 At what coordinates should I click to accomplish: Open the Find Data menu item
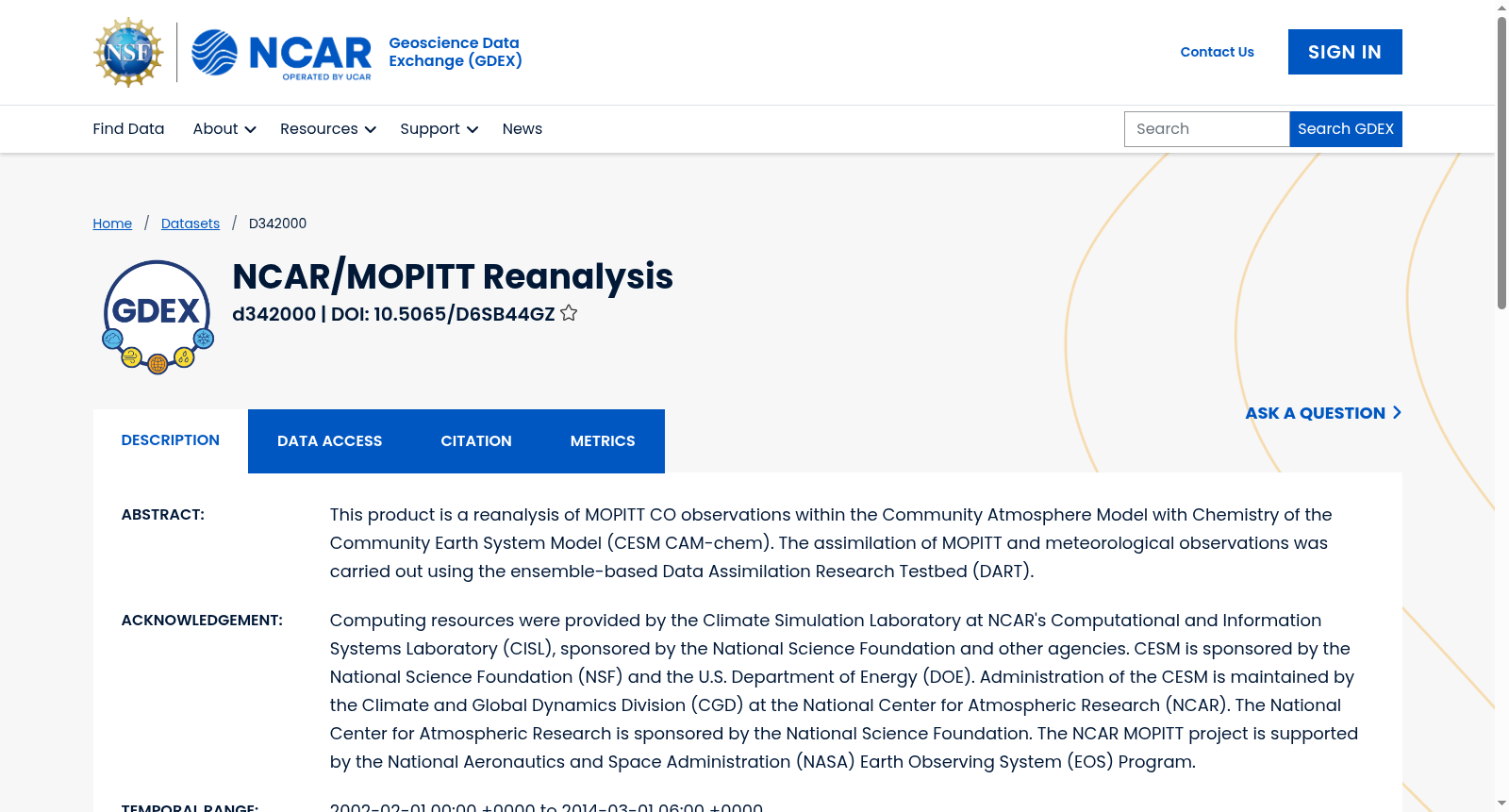(x=128, y=128)
